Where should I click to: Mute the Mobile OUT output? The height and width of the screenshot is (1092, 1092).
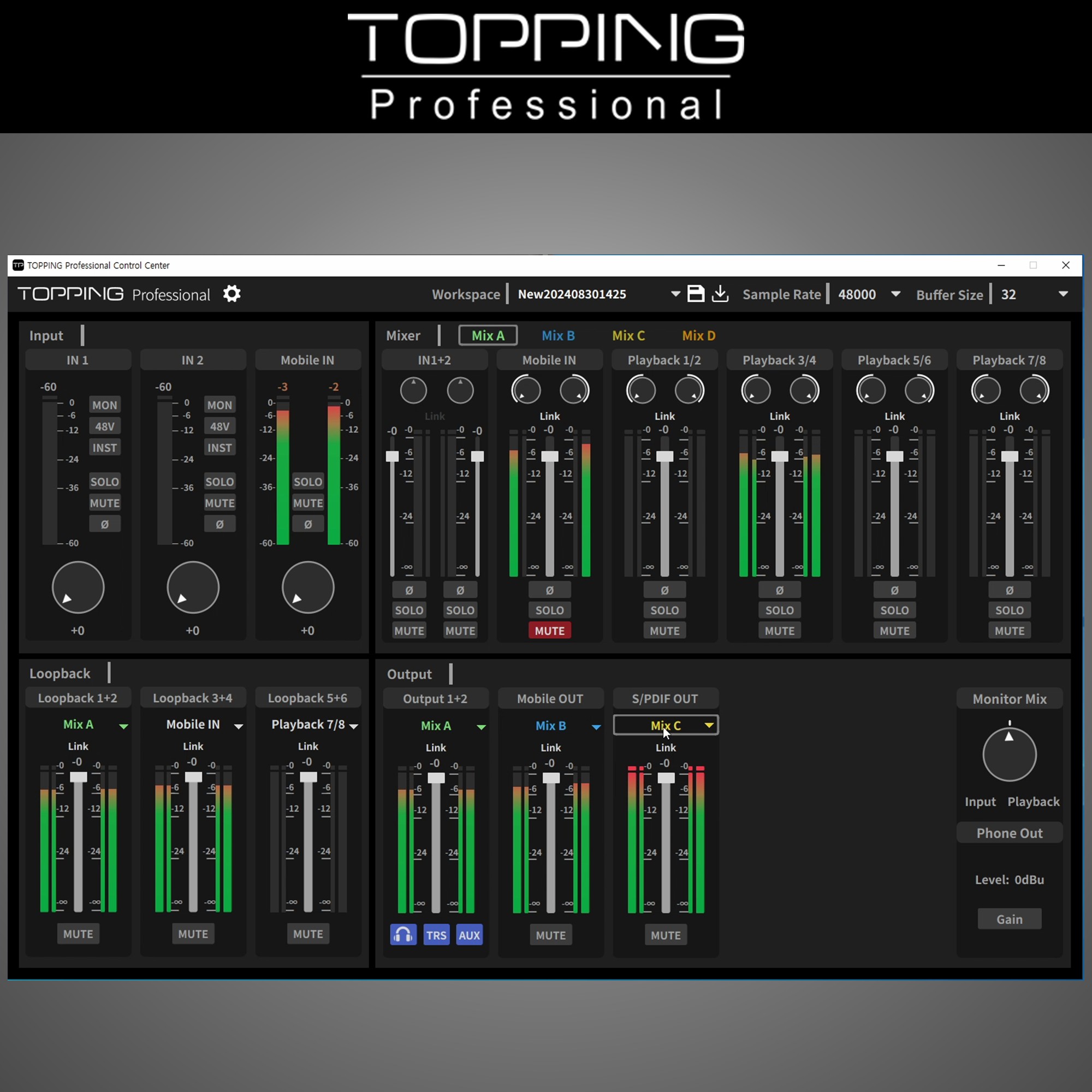pyautogui.click(x=550, y=935)
